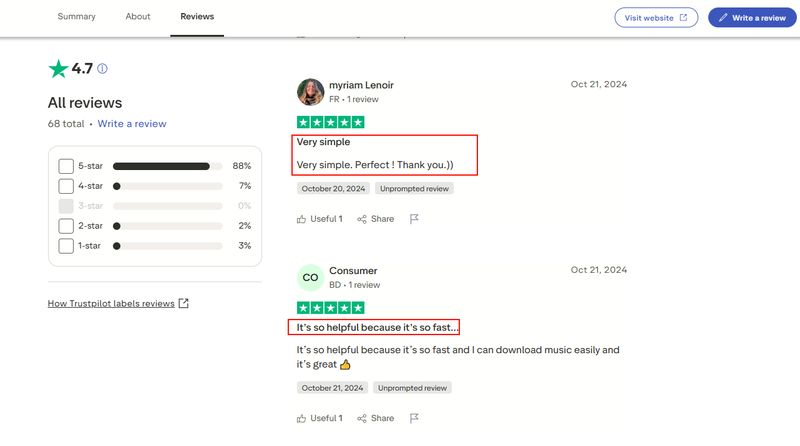Viewport: 800px width, 446px height.
Task: Check the 1-star filter checkbox
Action: coord(66,245)
